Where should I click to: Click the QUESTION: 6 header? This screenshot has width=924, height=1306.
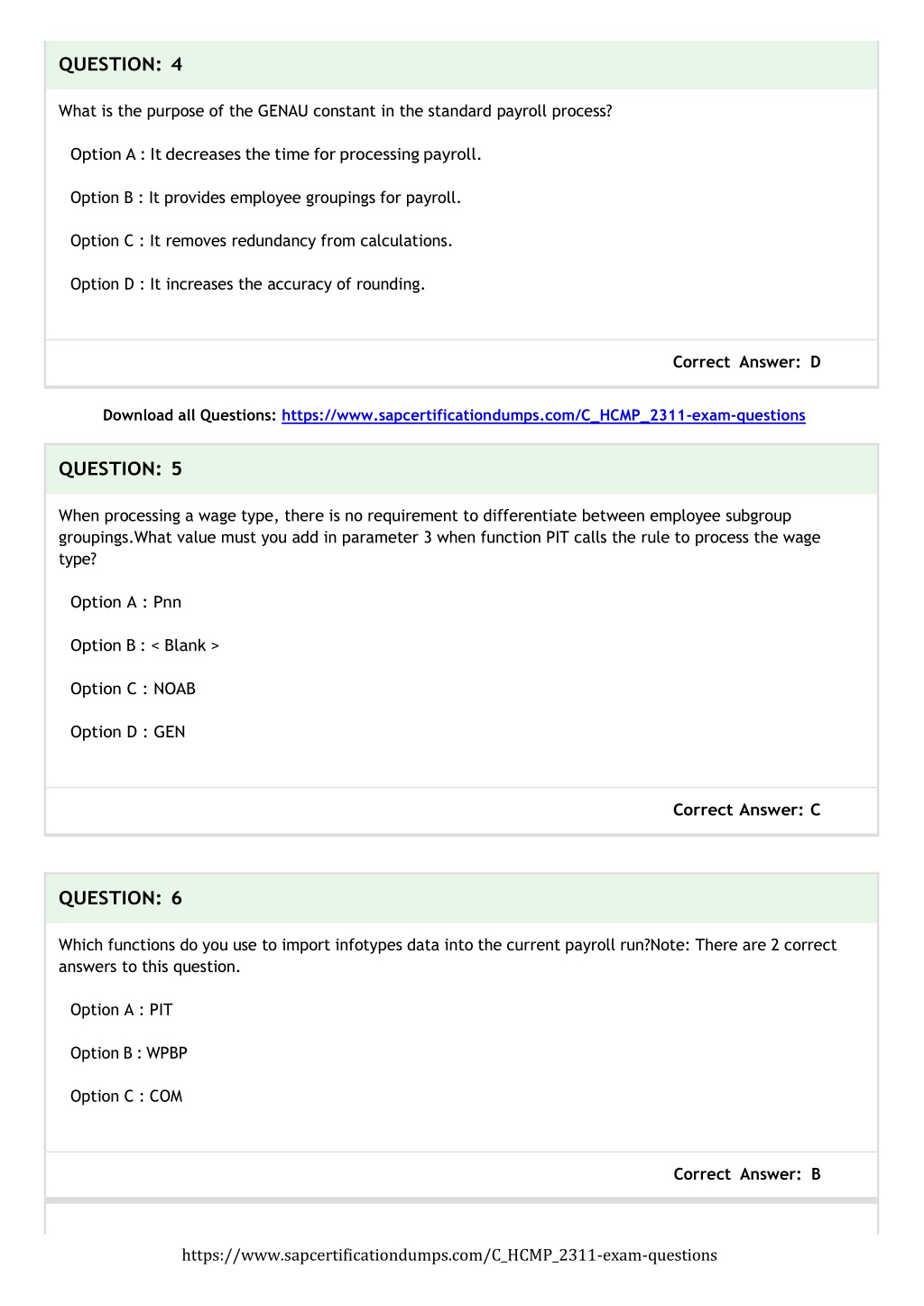click(461, 898)
